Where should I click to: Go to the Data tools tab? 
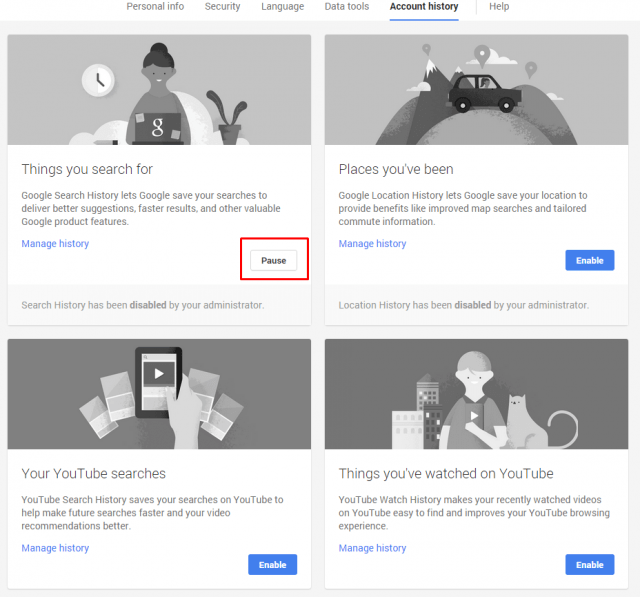pos(347,7)
